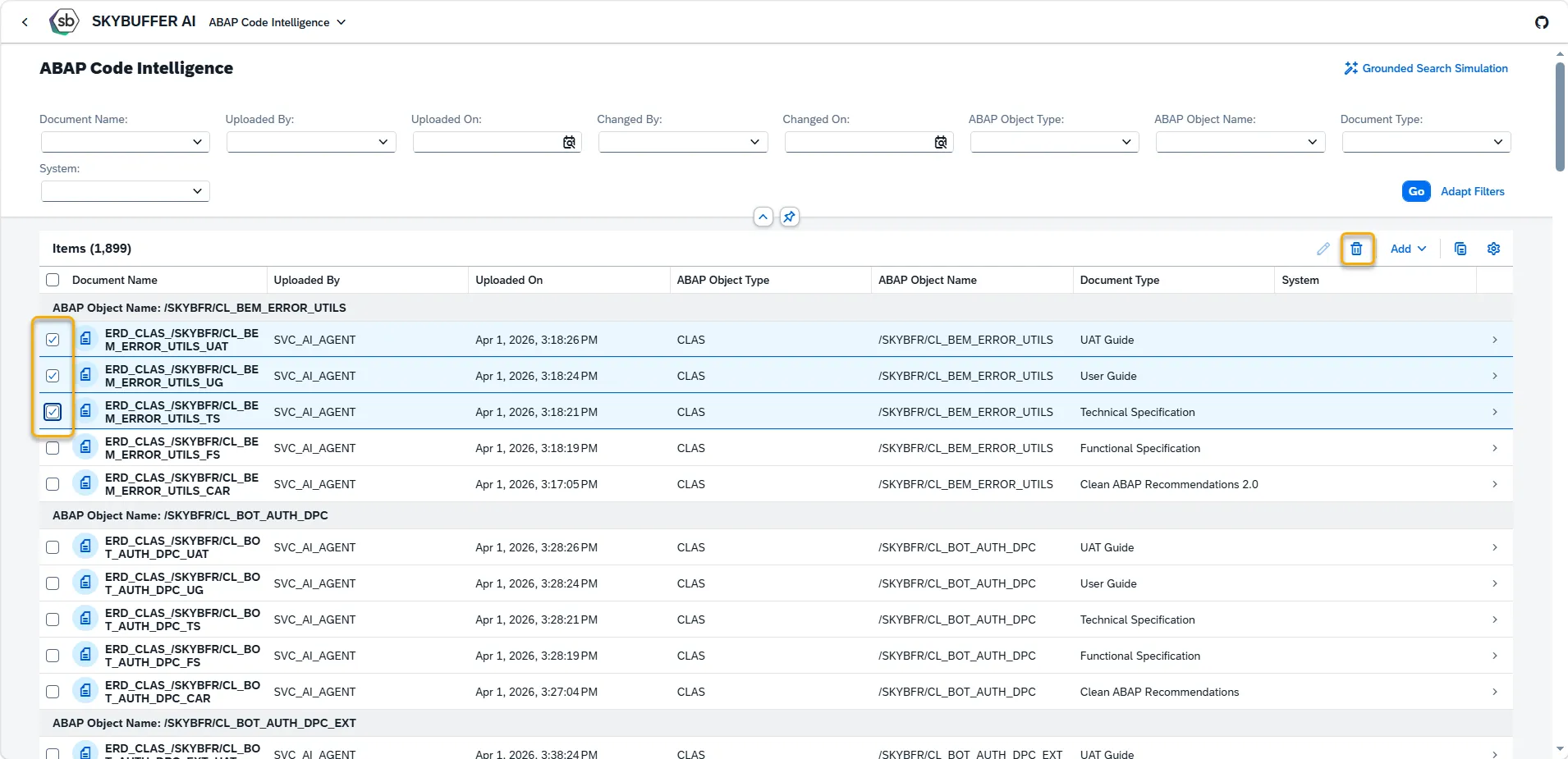The image size is (1568, 759).
Task: Click document icon of BOT_AUTH_DPC_UAT row
Action: [x=85, y=546]
